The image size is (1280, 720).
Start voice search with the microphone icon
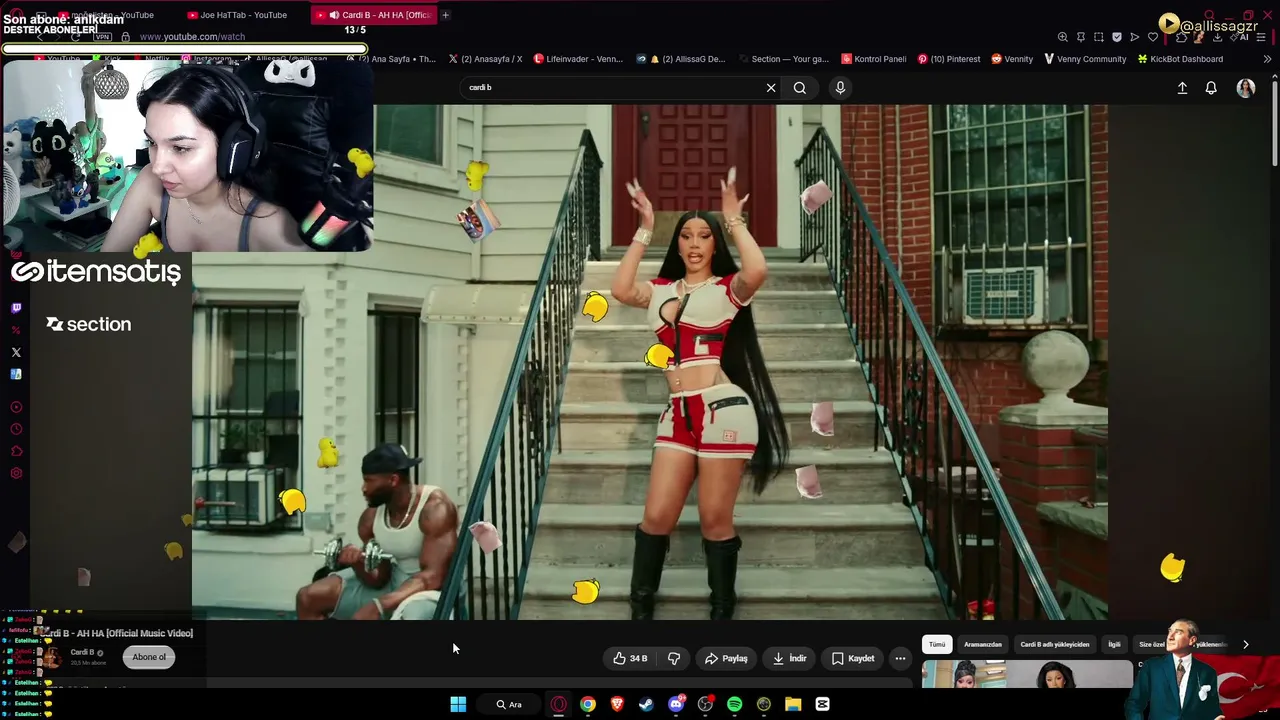840,88
